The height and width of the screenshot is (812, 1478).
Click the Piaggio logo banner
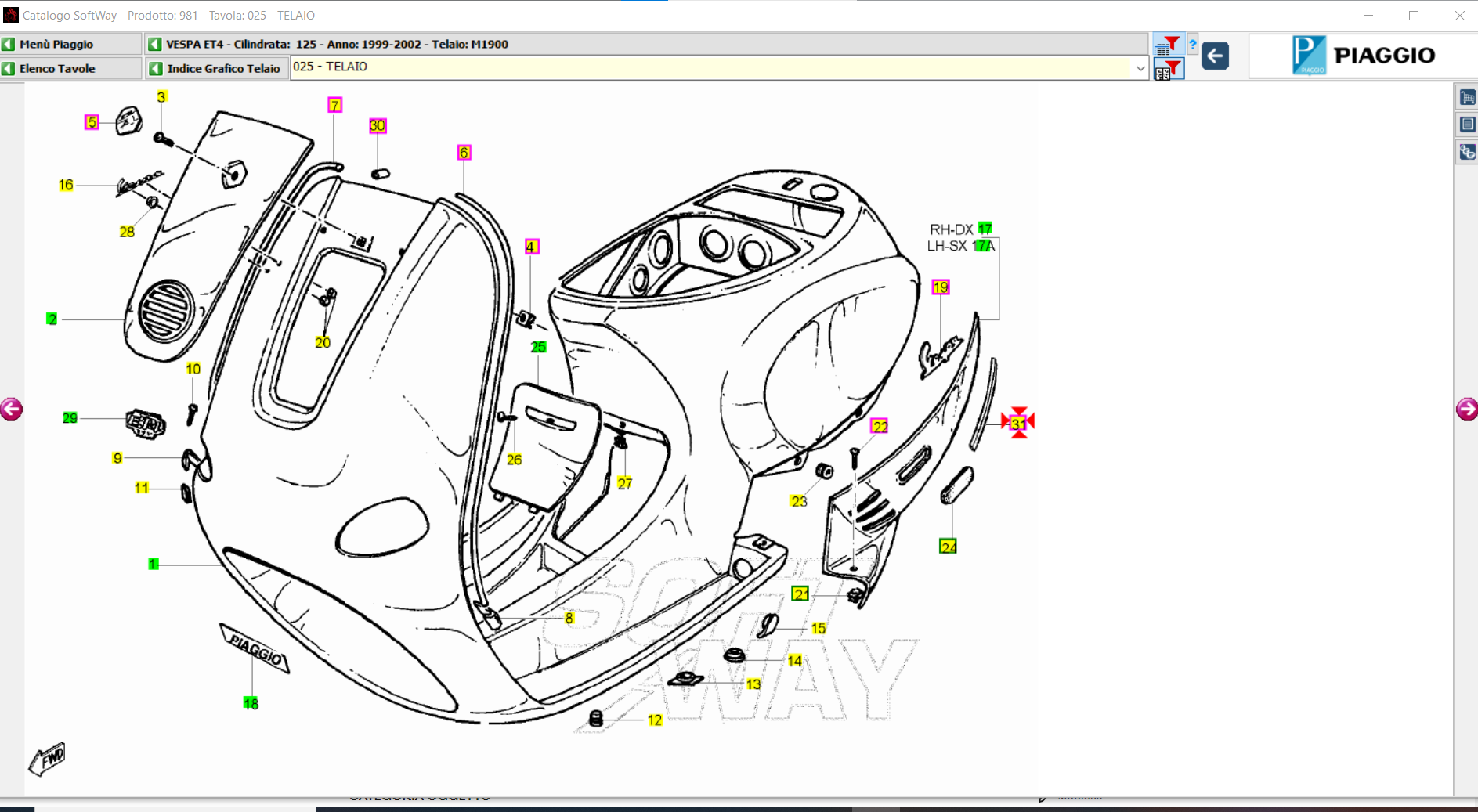[1363, 56]
